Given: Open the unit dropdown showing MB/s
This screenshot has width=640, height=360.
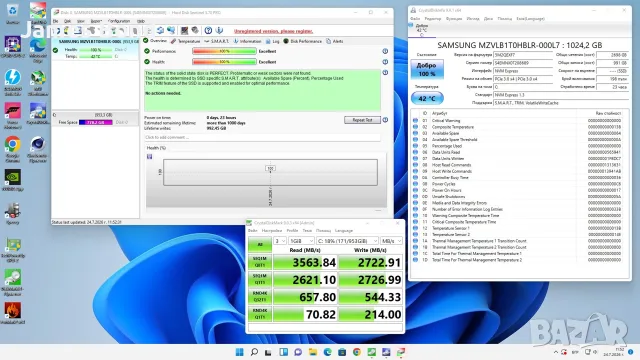Looking at the screenshot, I should pos(391,241).
